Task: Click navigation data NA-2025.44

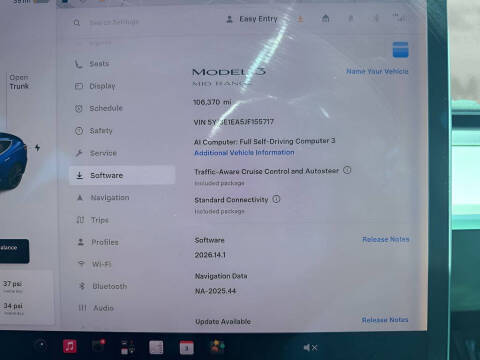Action: [x=215, y=291]
